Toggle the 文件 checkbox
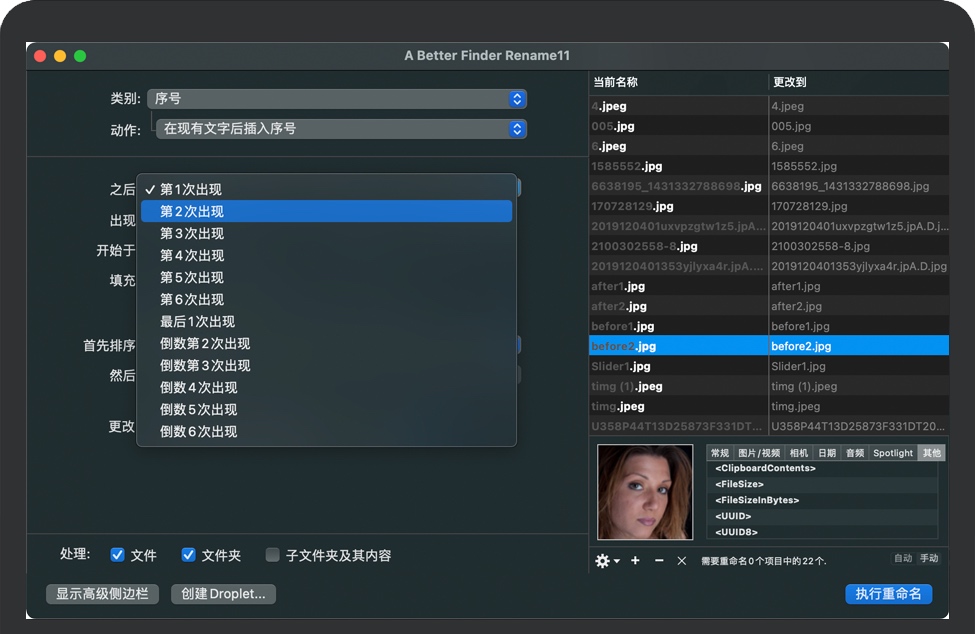Viewport: 975px width, 634px height. pyautogui.click(x=118, y=555)
